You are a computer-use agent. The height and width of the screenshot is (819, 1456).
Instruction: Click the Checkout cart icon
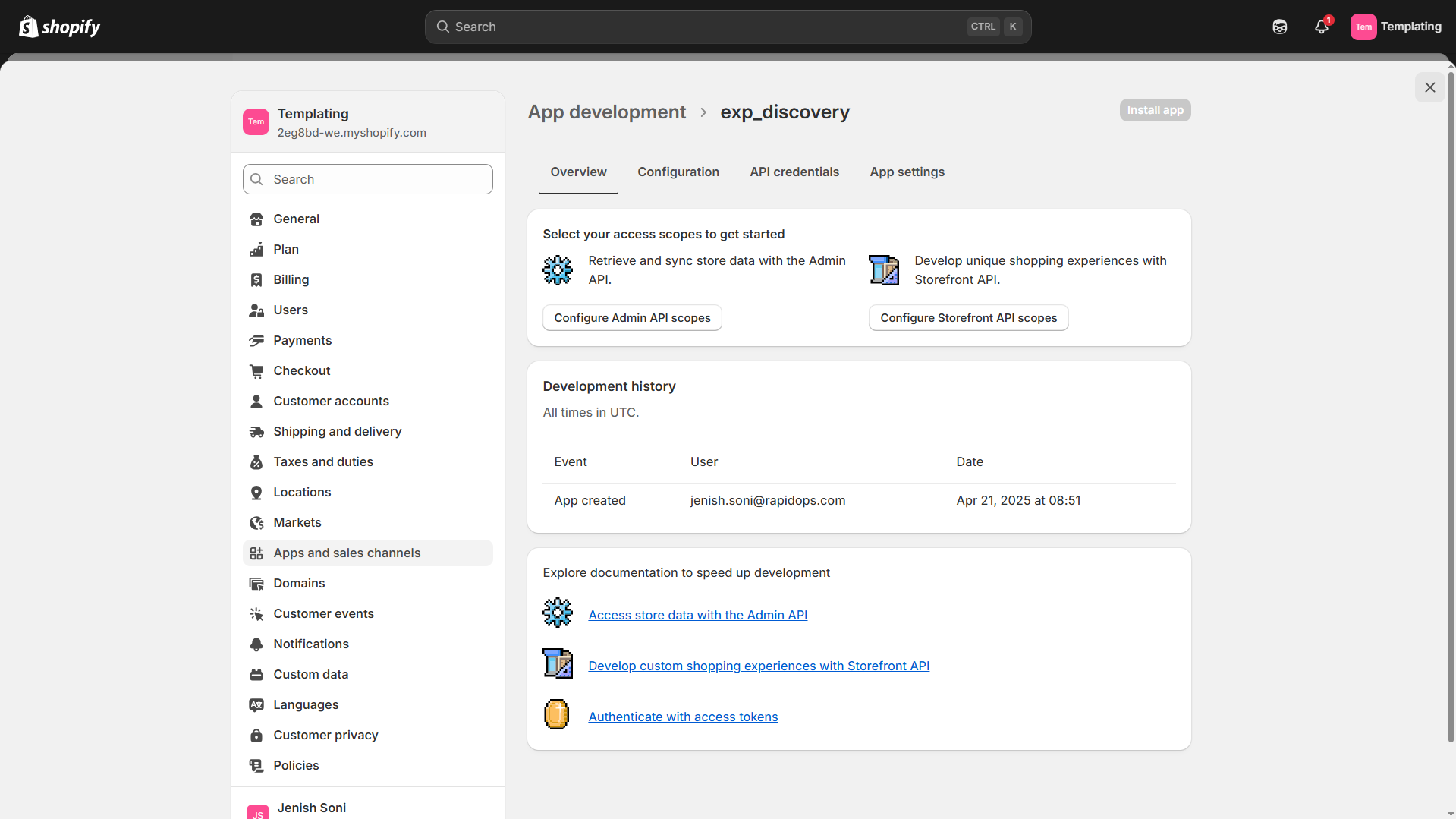[x=256, y=371]
